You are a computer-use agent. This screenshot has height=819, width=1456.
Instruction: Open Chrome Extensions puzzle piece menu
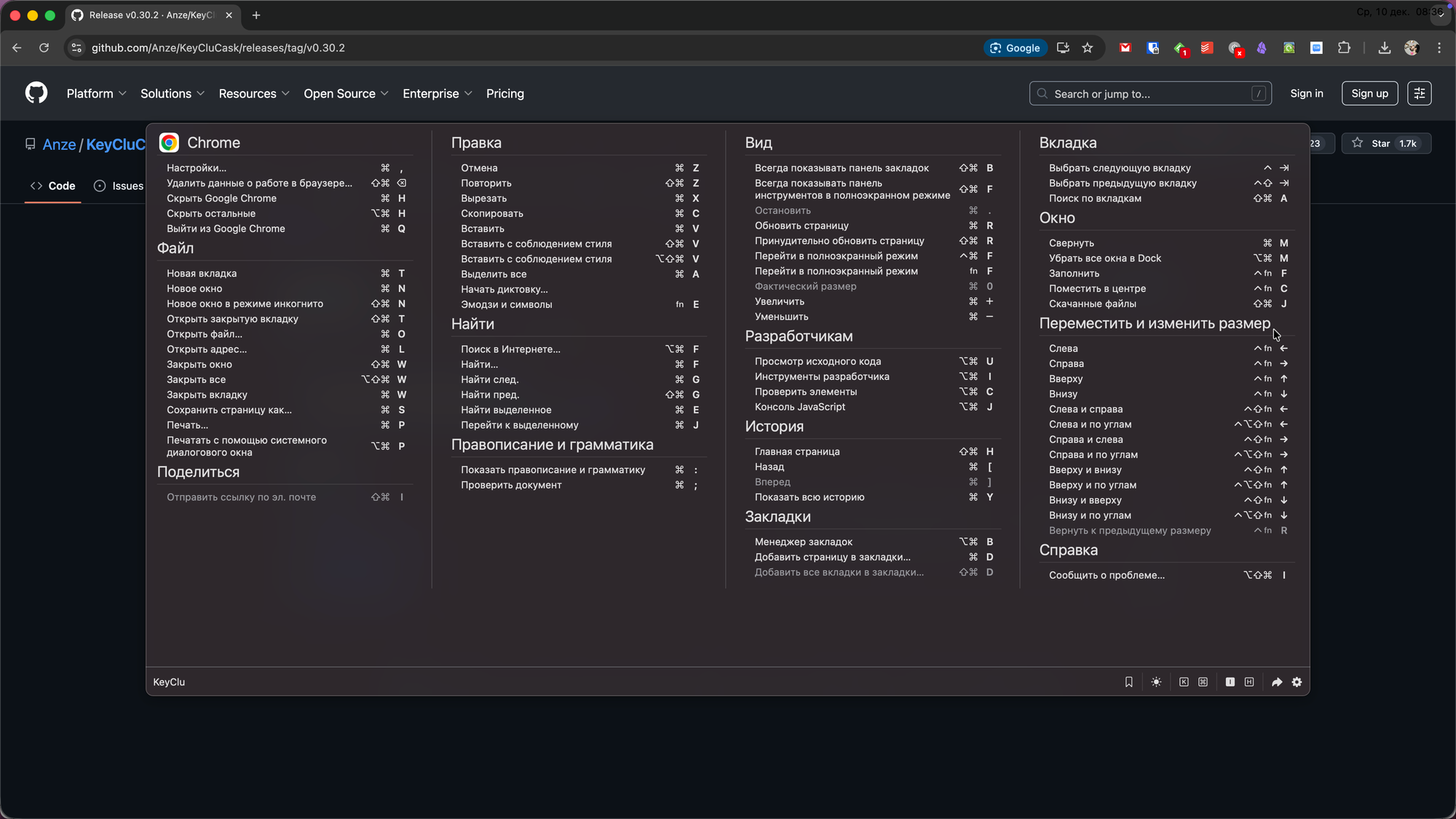pos(1344,48)
